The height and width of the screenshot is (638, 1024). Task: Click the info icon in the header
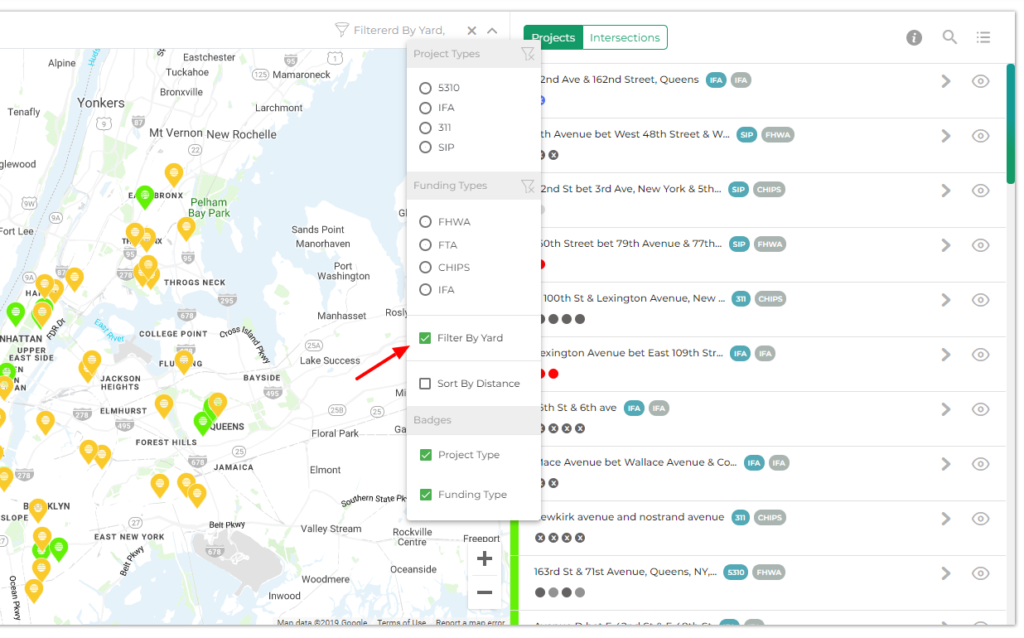pyautogui.click(x=914, y=37)
